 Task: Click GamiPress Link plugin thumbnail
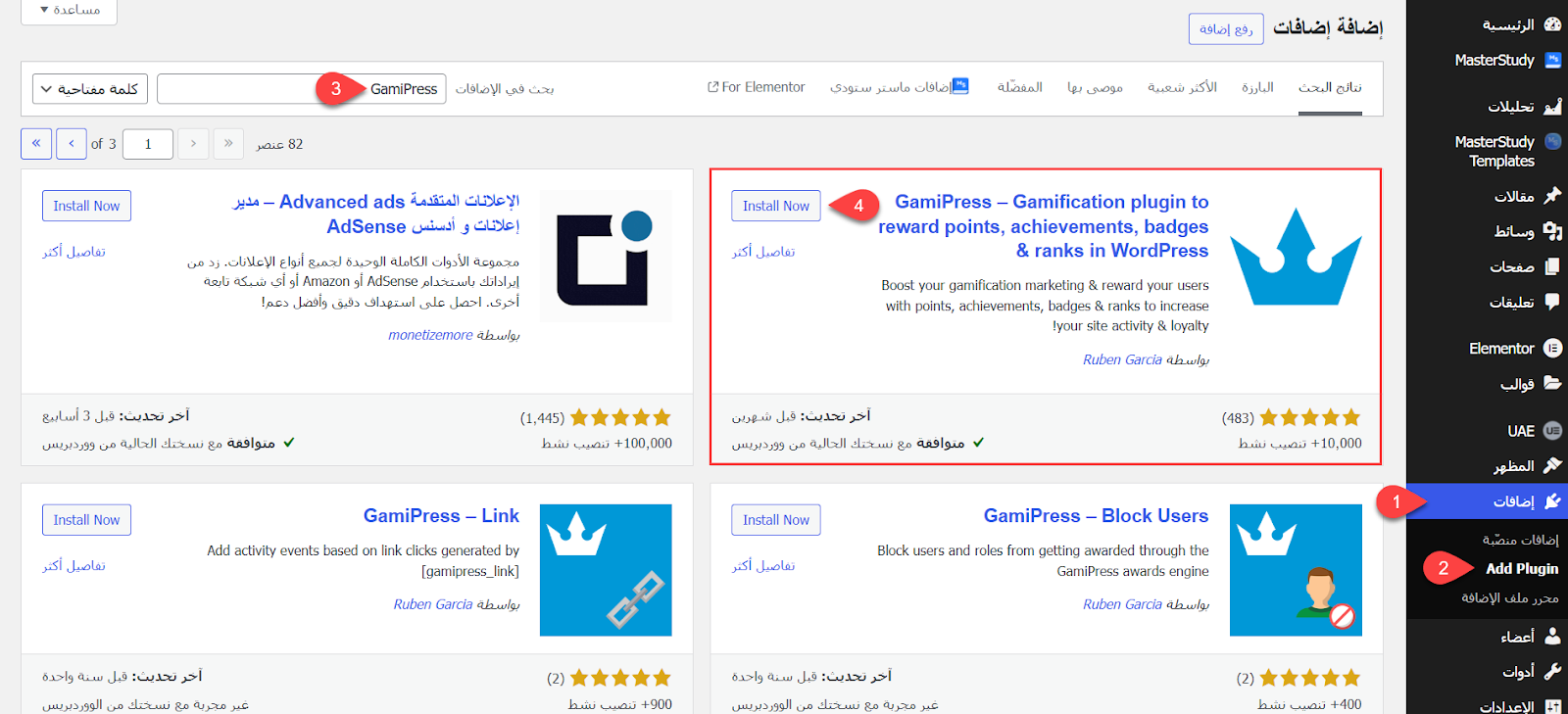pyautogui.click(x=606, y=570)
